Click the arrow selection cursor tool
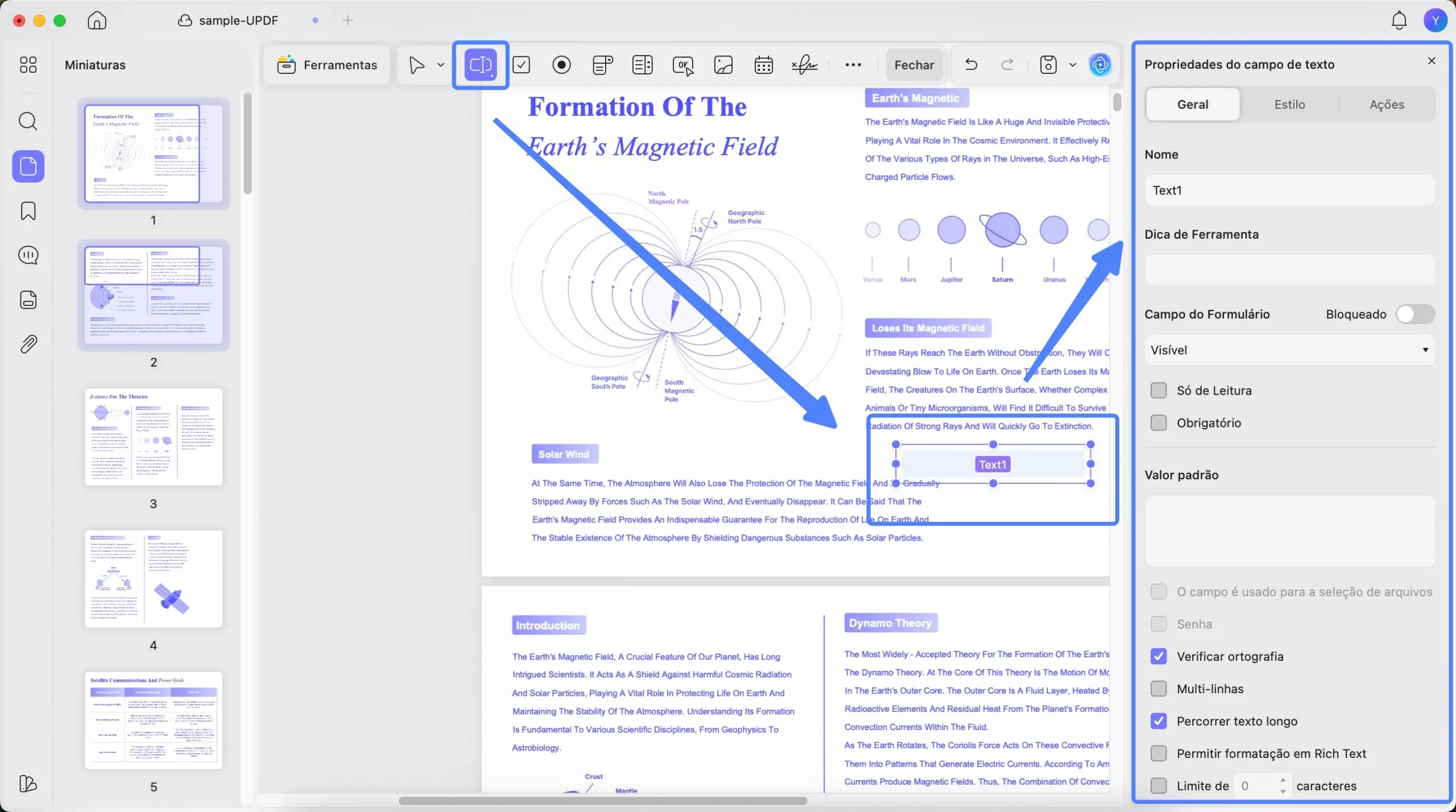 (417, 65)
